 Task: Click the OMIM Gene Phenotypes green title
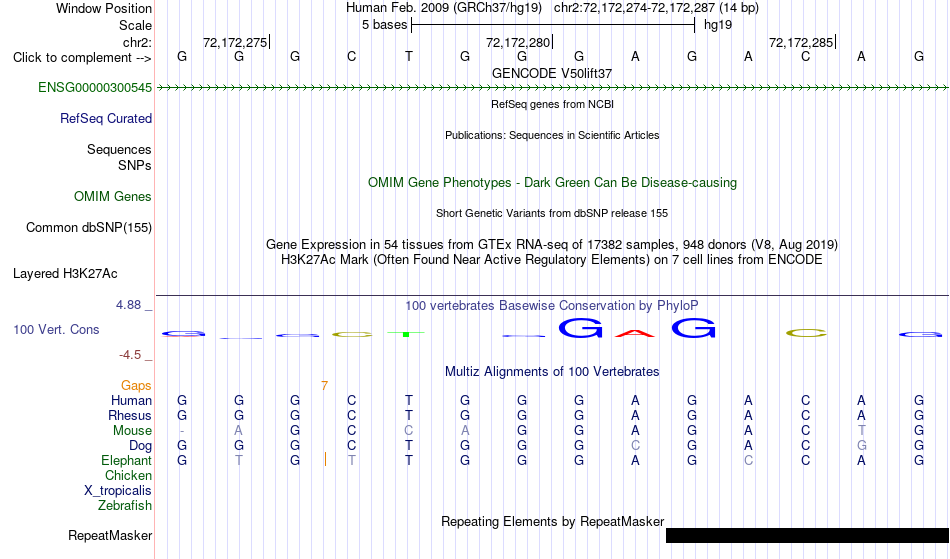click(553, 182)
